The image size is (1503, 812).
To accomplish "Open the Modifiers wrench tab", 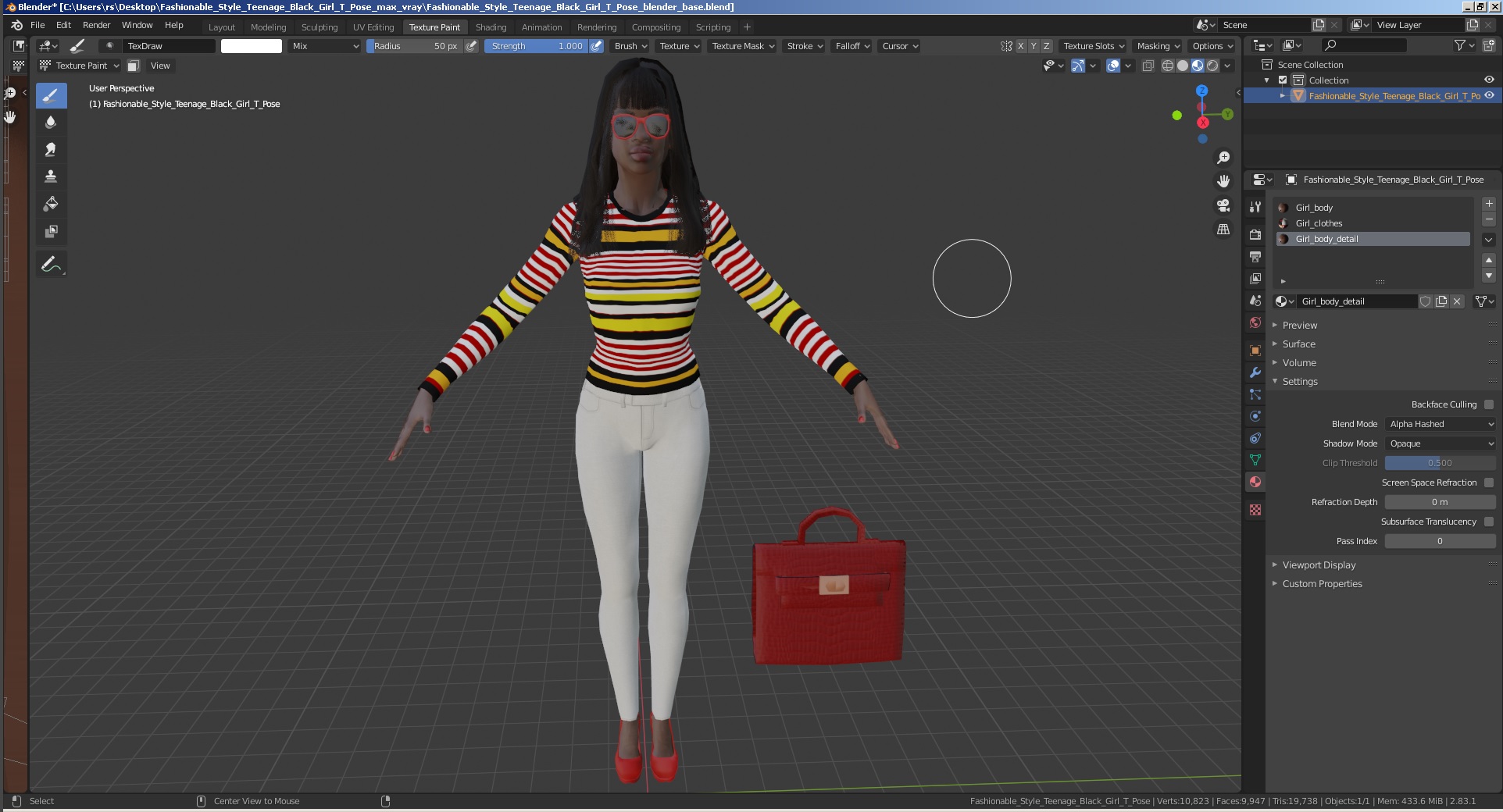I will tap(1255, 372).
